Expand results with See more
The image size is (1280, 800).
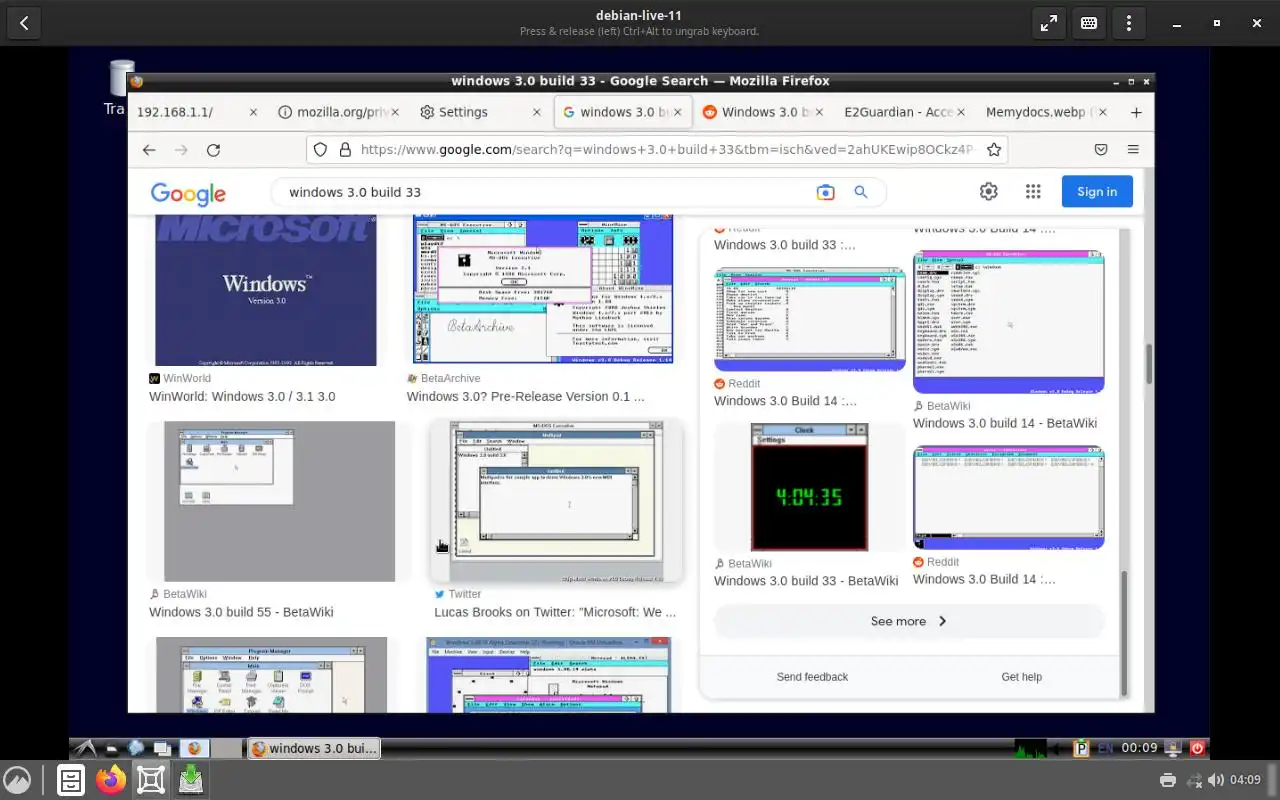[x=908, y=621]
